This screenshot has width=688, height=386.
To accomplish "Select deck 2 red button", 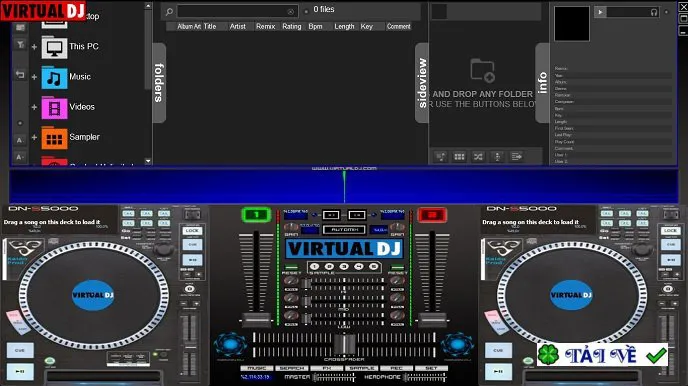I will tap(432, 215).
